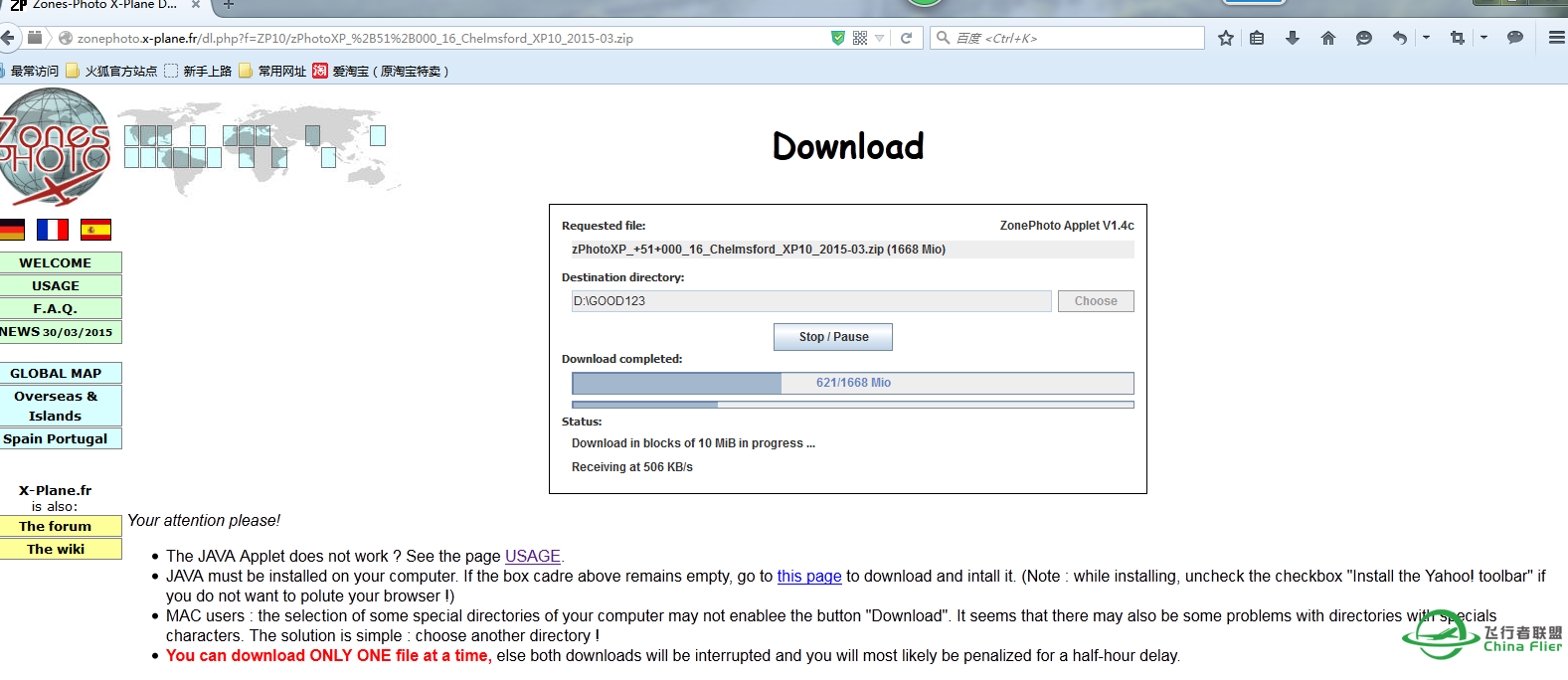Click 'Download in blocks of 10 MiB' status
The image size is (1568, 680).
(x=693, y=443)
